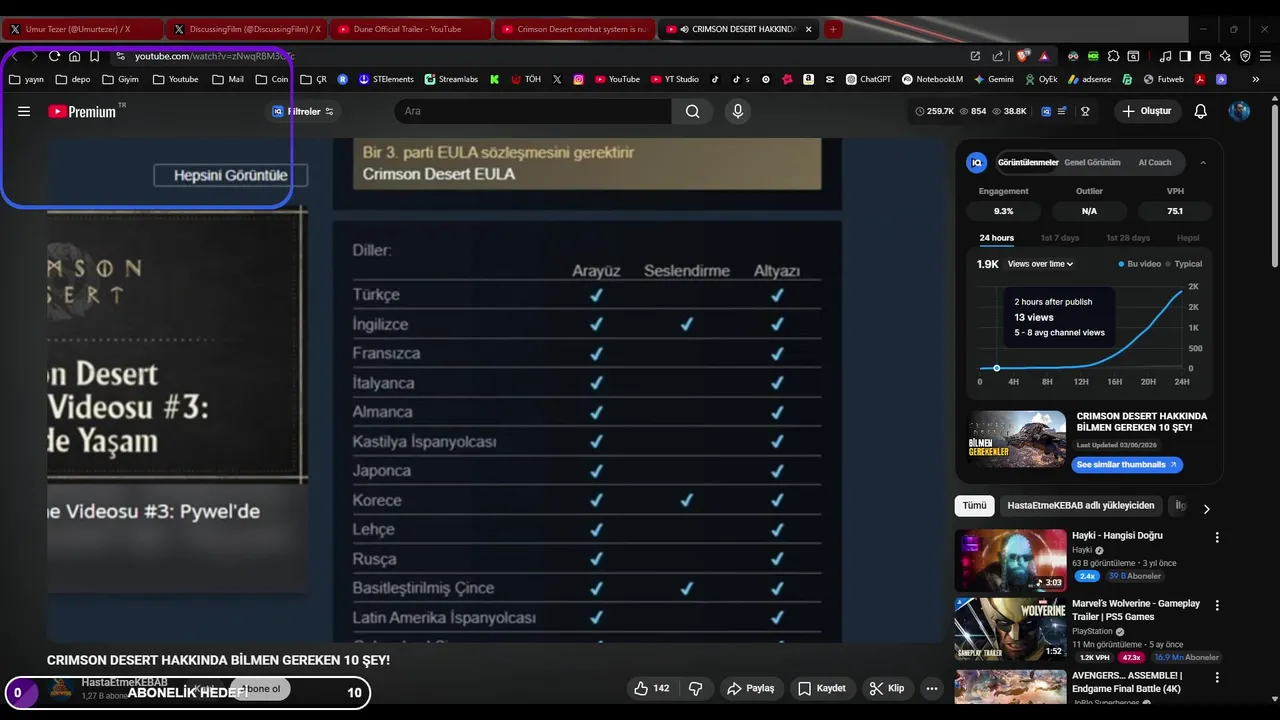Dislike the video thumbs-down button
Image resolution: width=1280 pixels, height=720 pixels.
coord(696,688)
